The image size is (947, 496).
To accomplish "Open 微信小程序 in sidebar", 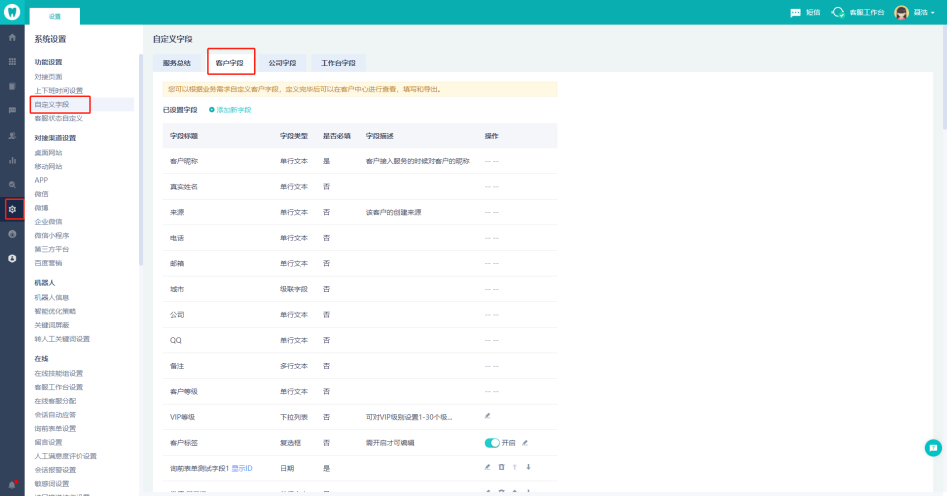I will coord(52,236).
